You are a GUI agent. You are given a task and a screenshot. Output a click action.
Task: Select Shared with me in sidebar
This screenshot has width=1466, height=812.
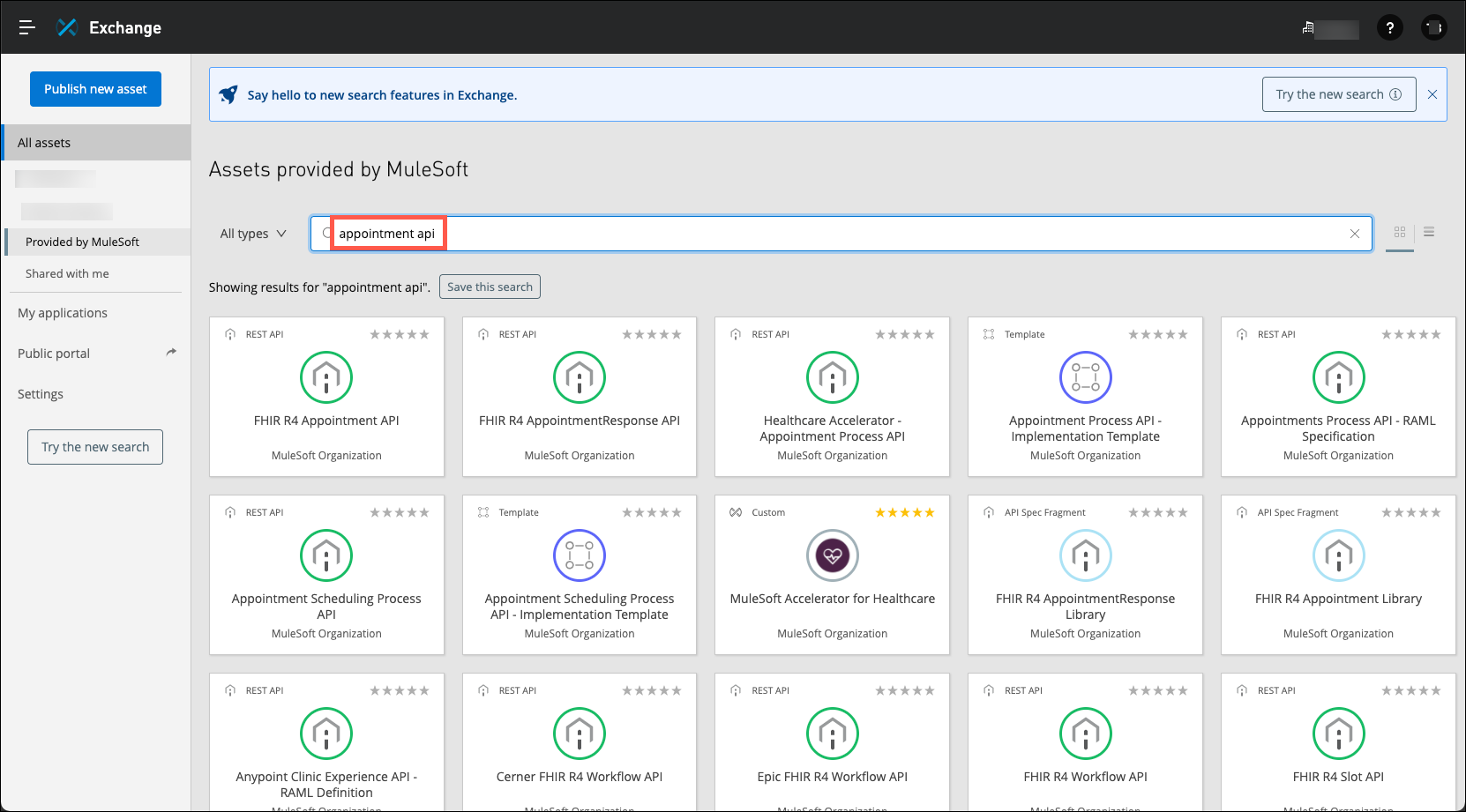pos(67,273)
